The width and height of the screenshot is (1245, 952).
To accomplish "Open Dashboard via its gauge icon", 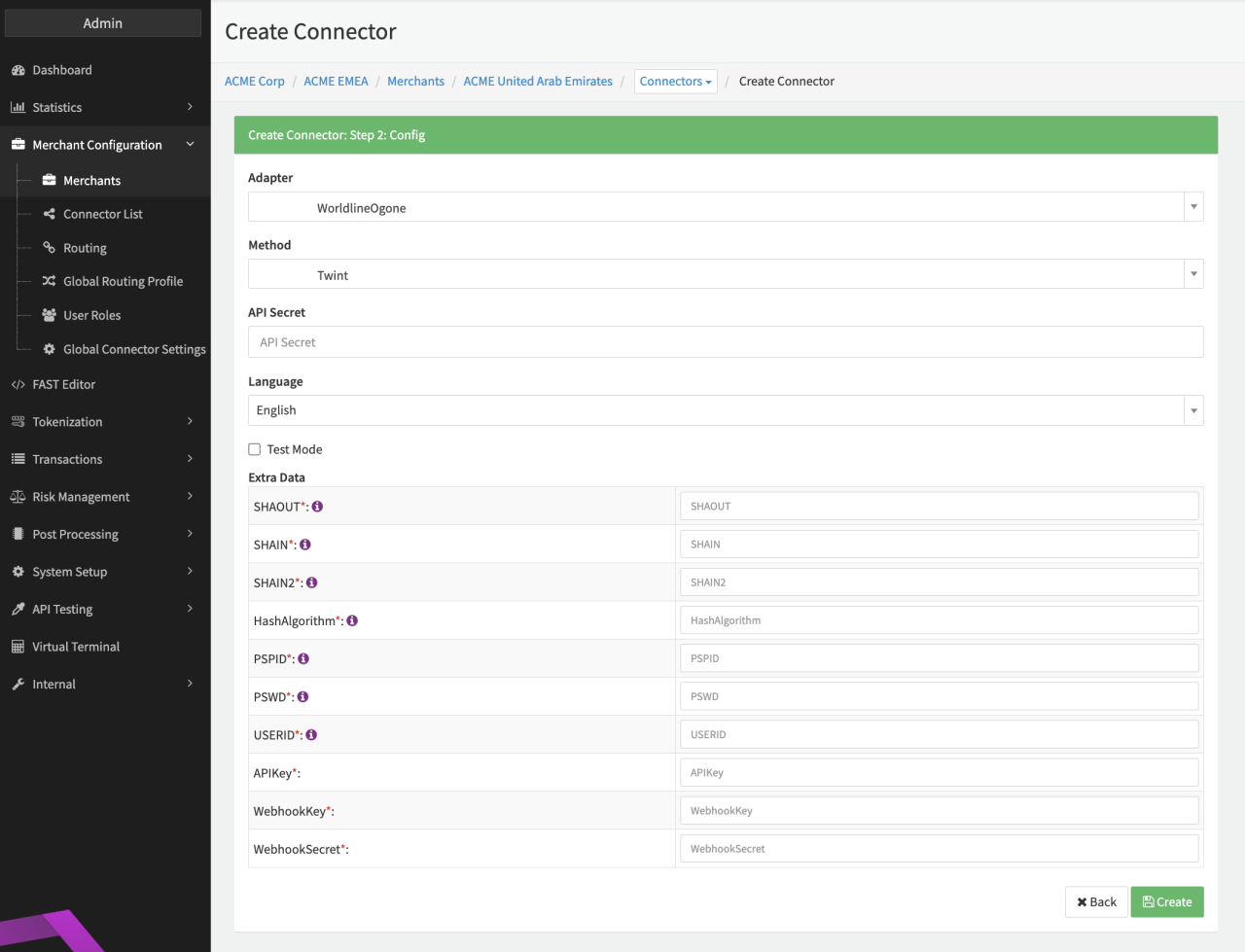I will coord(18,70).
